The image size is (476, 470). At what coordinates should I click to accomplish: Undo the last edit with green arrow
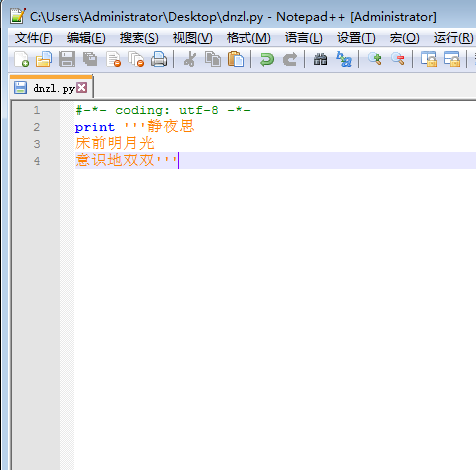267,59
